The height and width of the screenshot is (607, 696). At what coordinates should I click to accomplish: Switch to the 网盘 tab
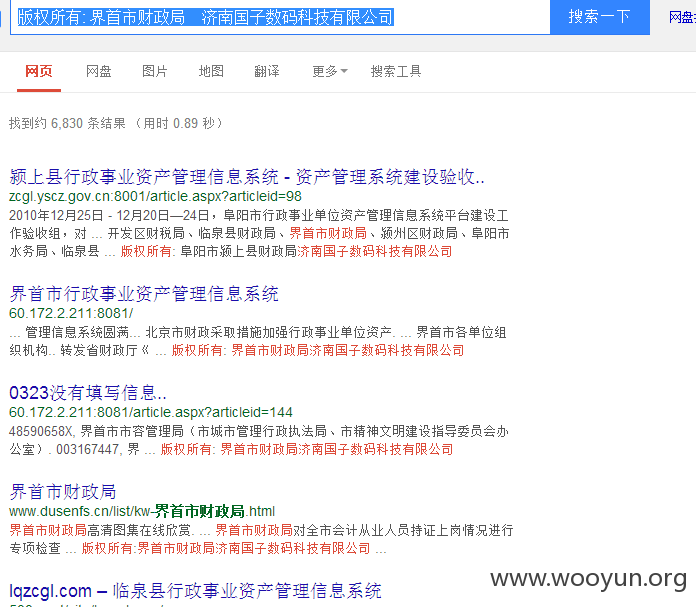[99, 71]
